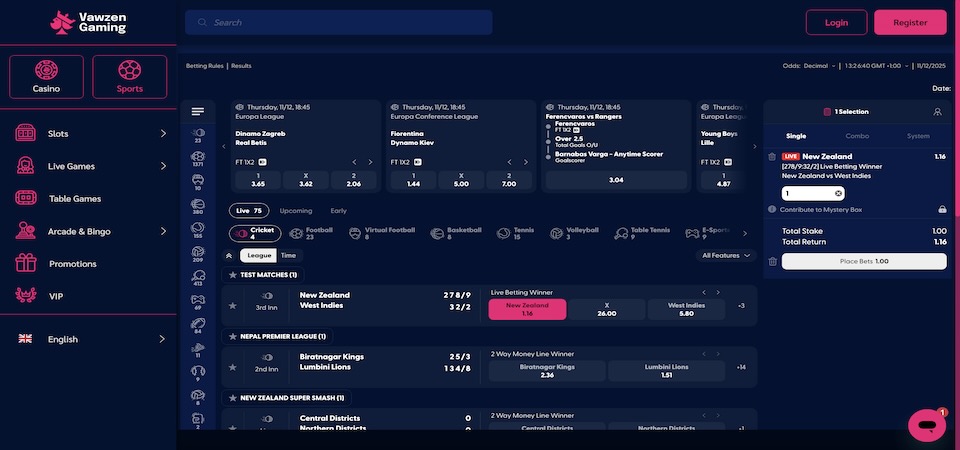Click the Promotions gift icon
The image size is (960, 450).
pos(26,263)
